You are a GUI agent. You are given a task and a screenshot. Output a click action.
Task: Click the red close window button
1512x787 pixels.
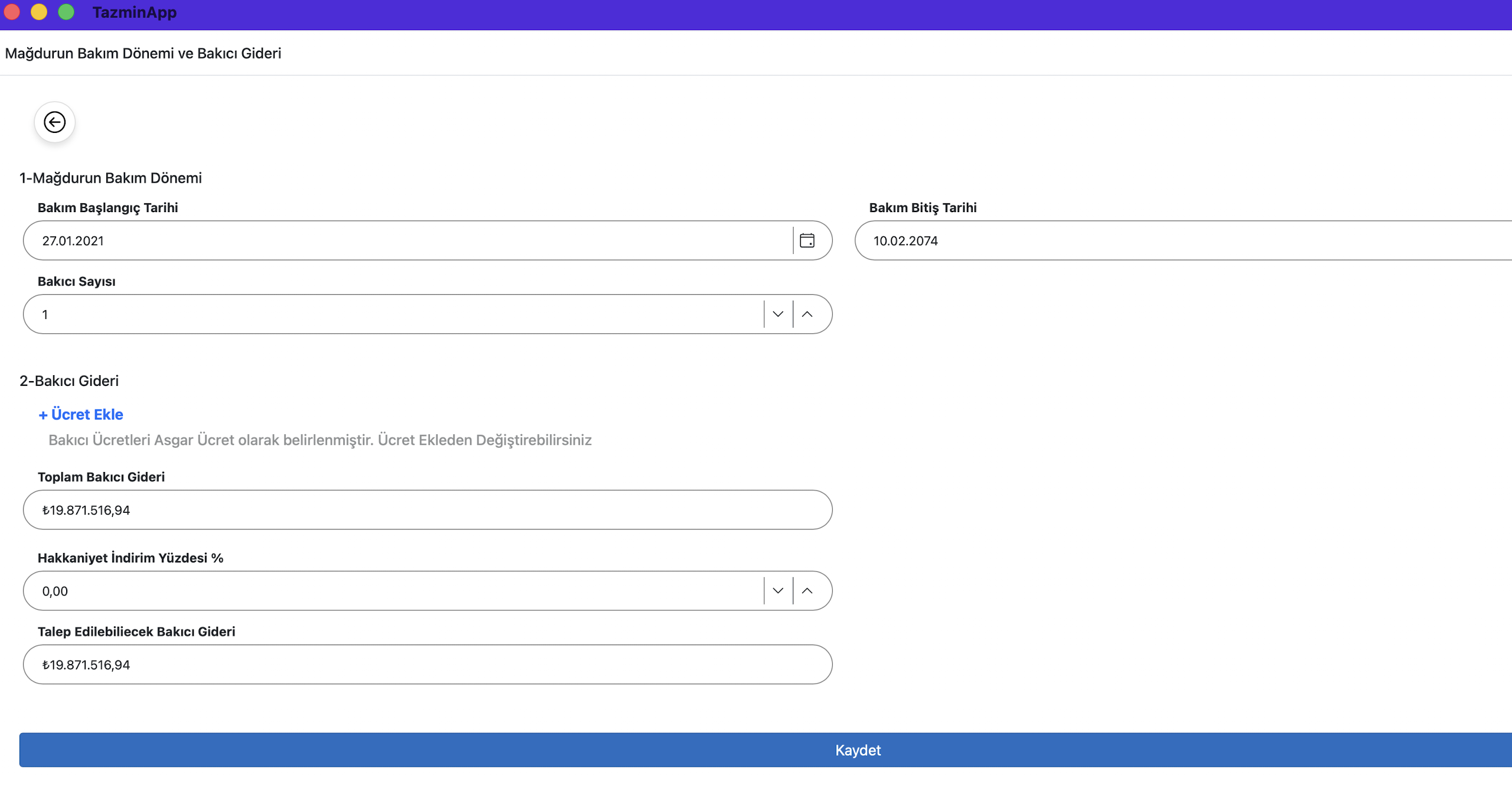point(12,12)
